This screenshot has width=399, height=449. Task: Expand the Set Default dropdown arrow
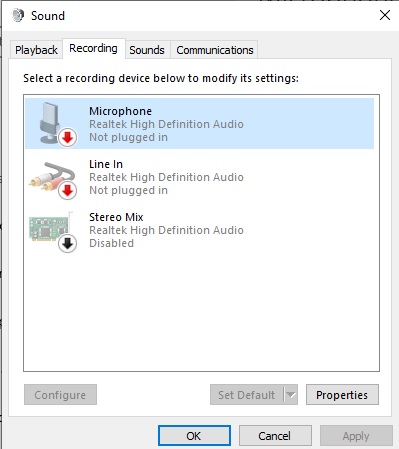tap(291, 395)
